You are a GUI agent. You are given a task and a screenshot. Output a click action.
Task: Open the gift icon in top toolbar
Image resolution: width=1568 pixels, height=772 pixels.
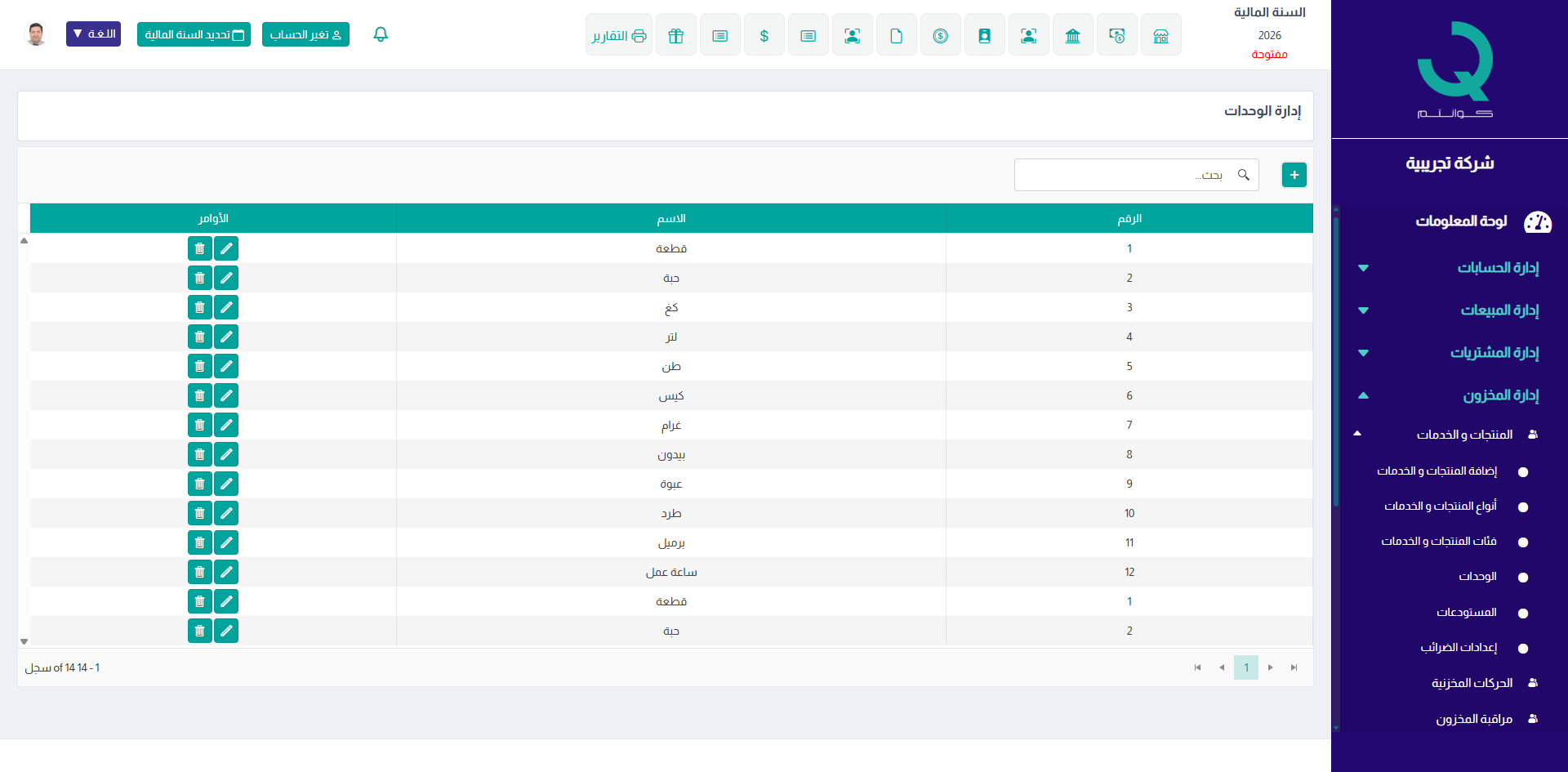coord(675,35)
